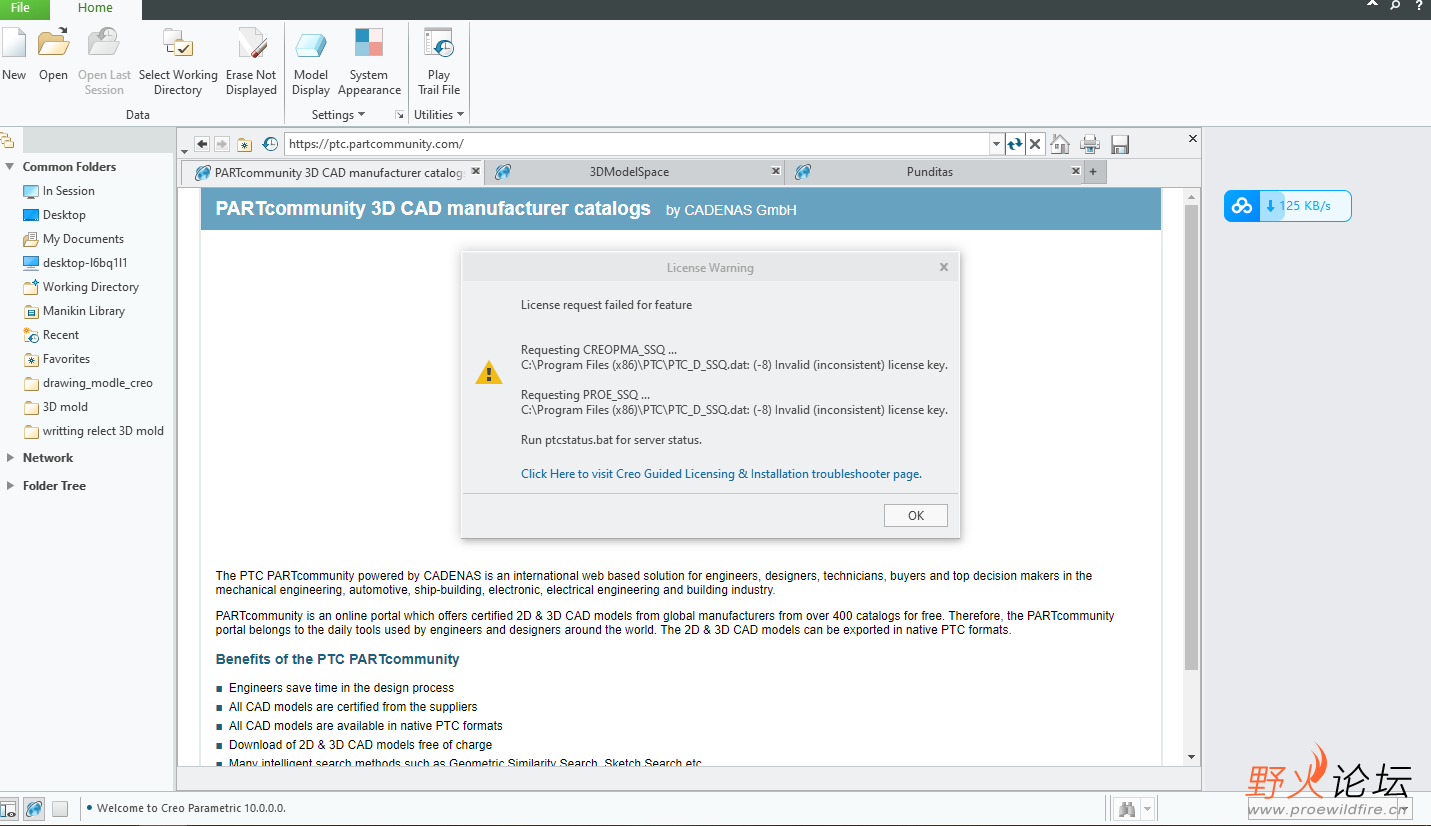Open the dropdown next to binoculars
The height and width of the screenshot is (826, 1431).
coord(1147,809)
